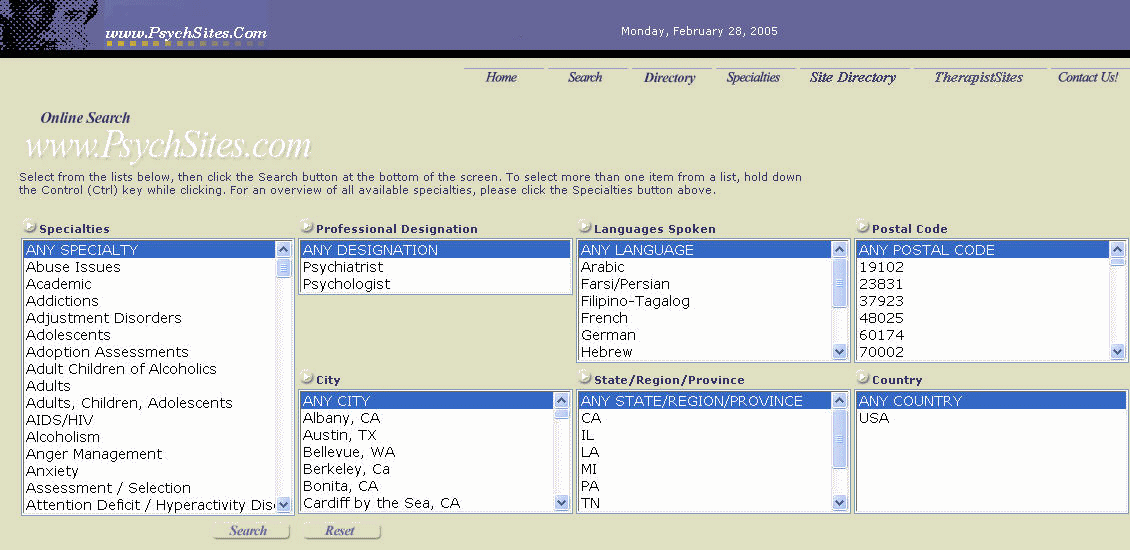Select AIDS/HIV specialty

pyautogui.click(x=149, y=420)
